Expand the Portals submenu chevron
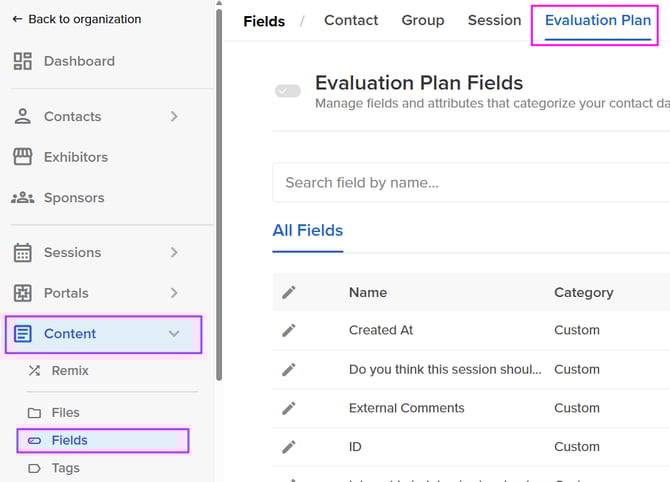Screen dimensions: 670x482 [174, 293]
